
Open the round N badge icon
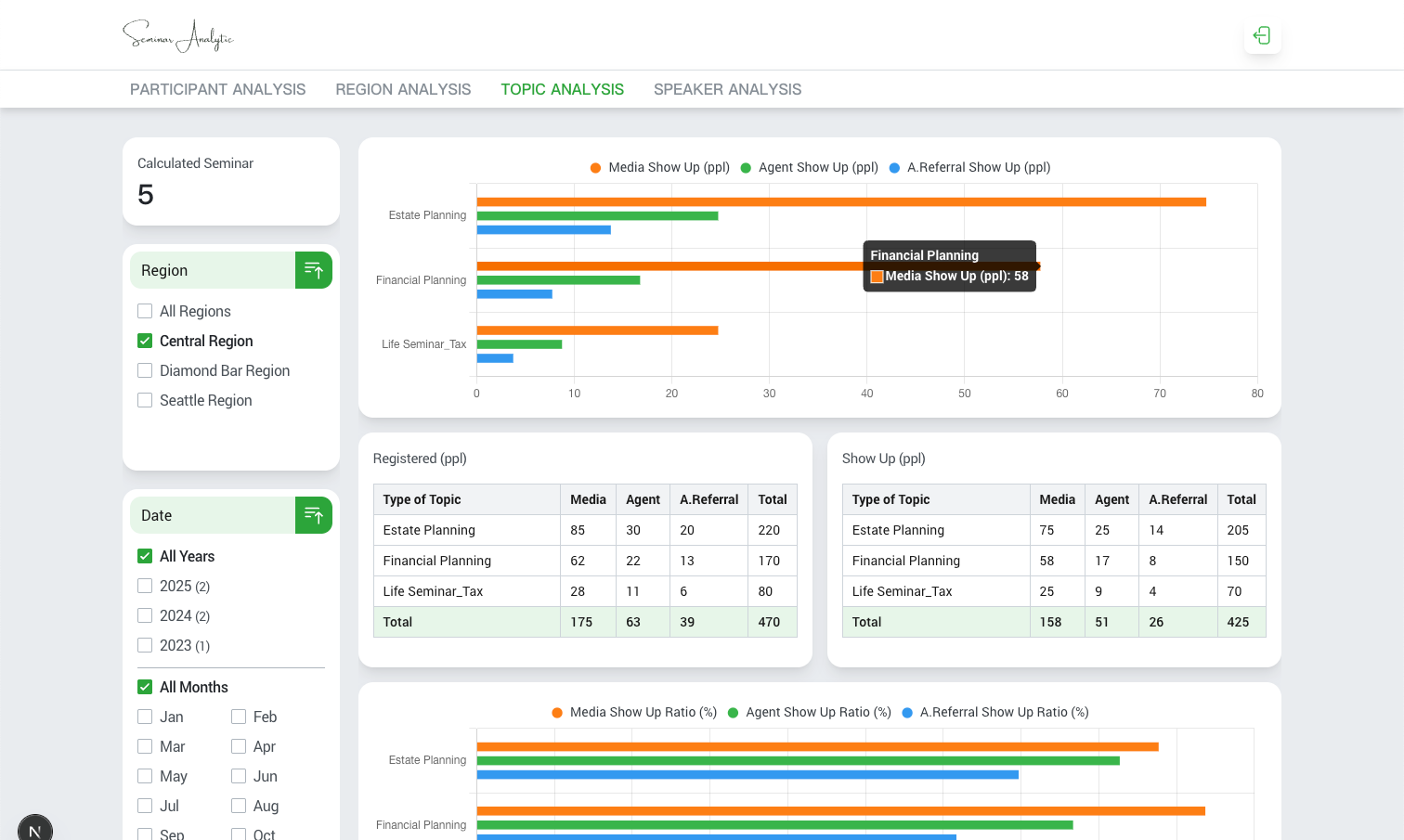tap(35, 829)
